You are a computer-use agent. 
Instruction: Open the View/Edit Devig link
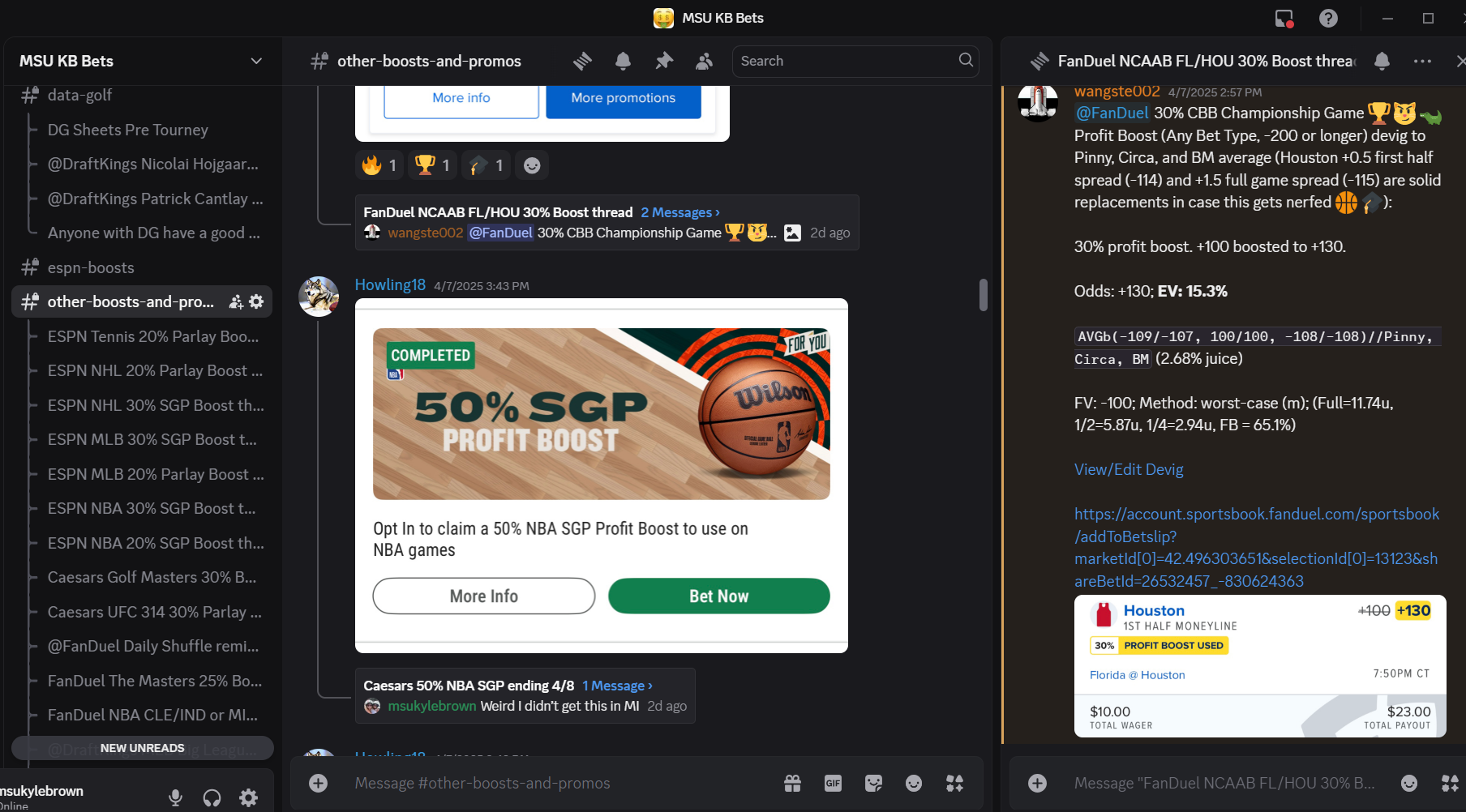[1129, 469]
